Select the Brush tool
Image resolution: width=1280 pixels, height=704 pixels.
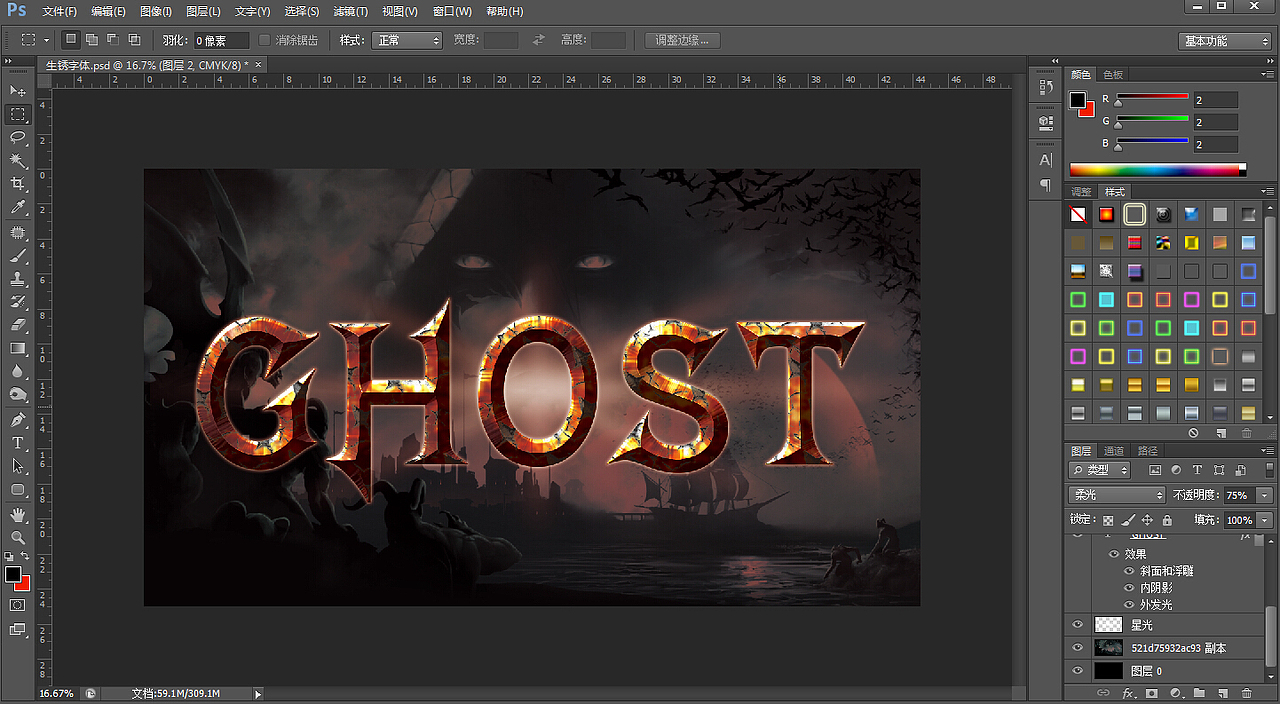(18, 256)
